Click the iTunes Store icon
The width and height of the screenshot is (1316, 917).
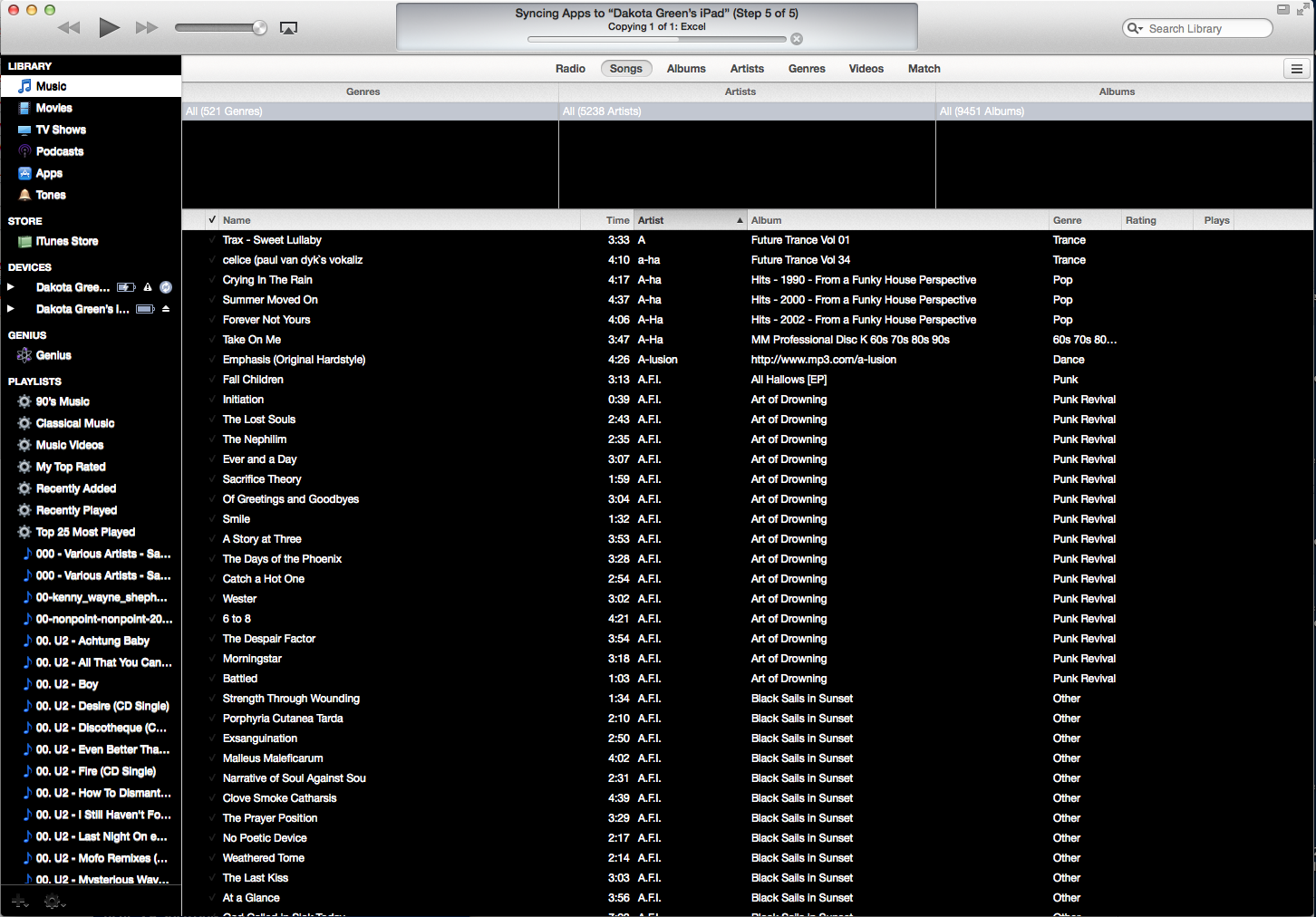[24, 241]
